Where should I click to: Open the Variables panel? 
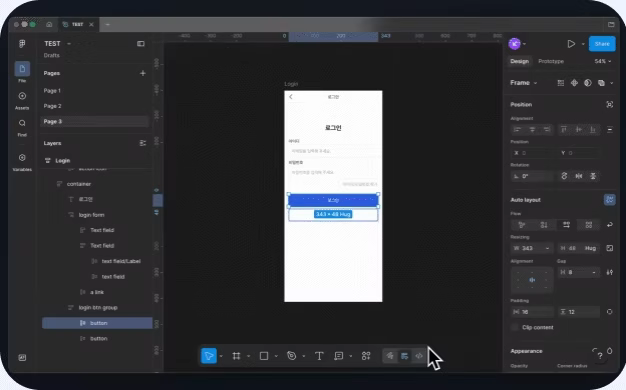click(x=22, y=158)
